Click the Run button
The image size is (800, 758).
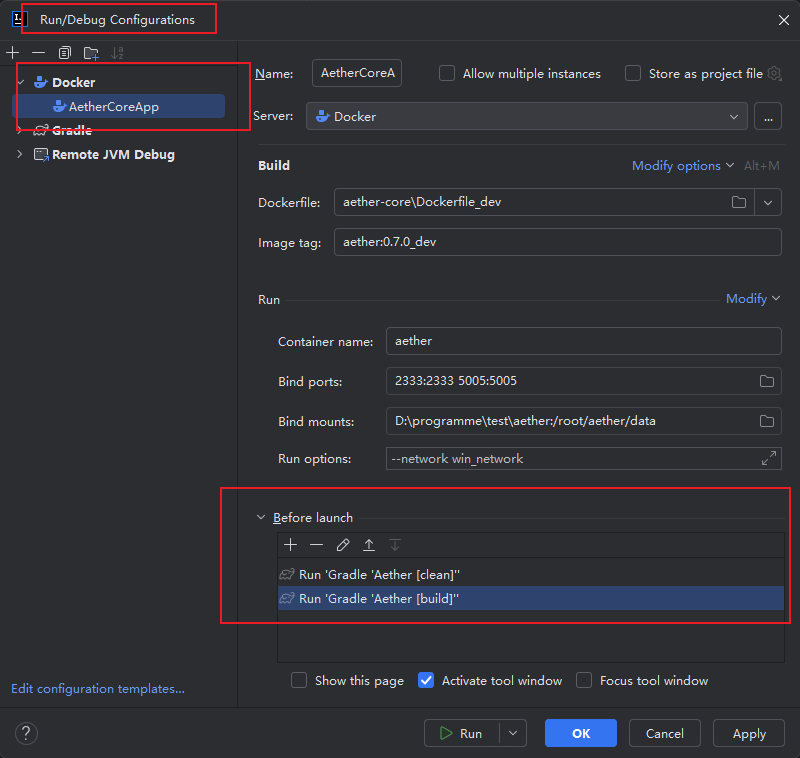click(x=462, y=734)
